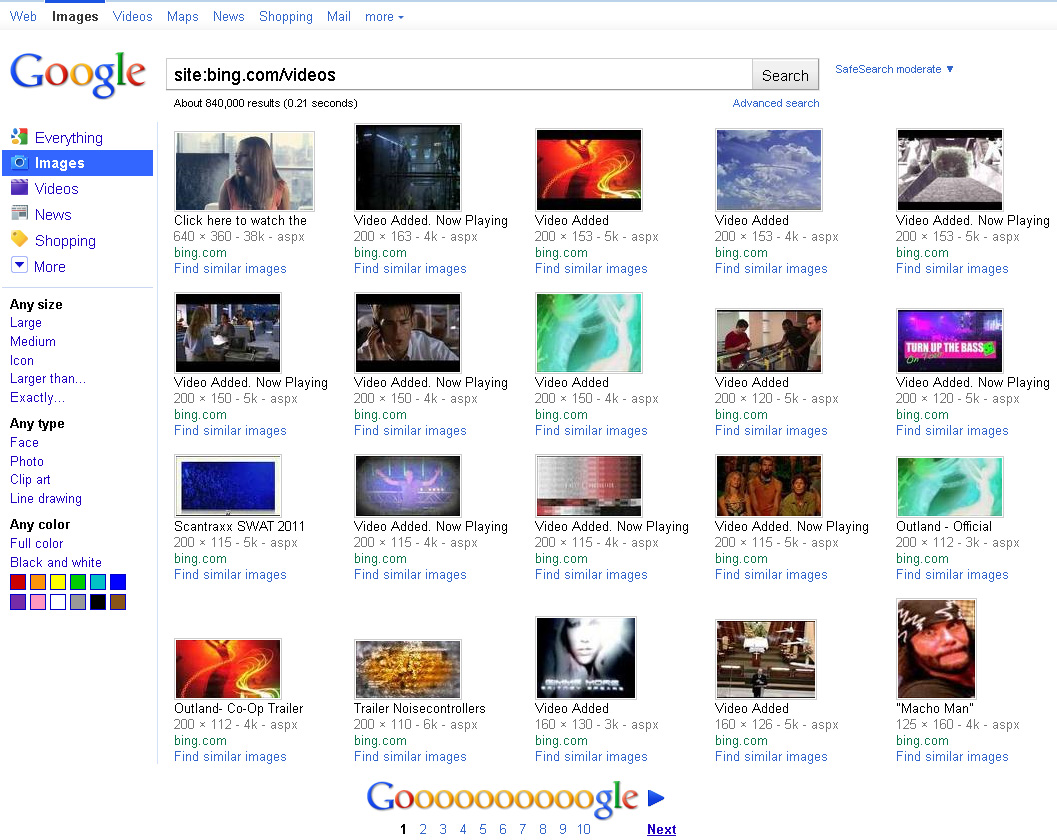Choose the 'Larger than...' size filter
The height and width of the screenshot is (840, 1057).
click(48, 379)
